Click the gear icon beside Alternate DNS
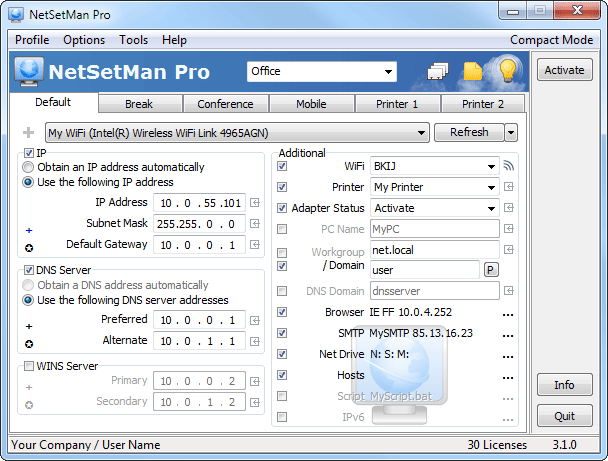Image resolution: width=608 pixels, height=461 pixels. [29, 344]
